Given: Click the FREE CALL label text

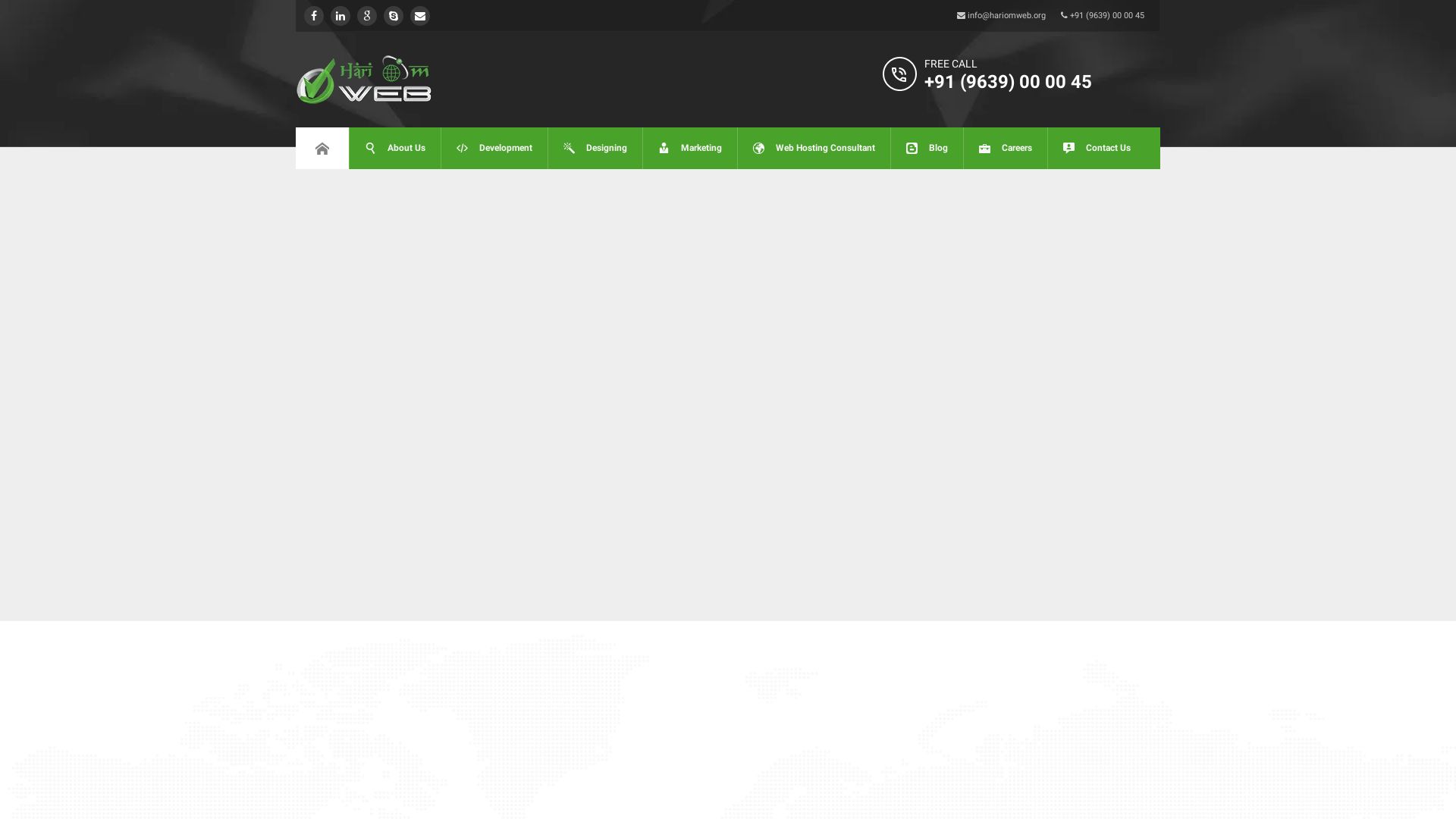Looking at the screenshot, I should coord(950,64).
